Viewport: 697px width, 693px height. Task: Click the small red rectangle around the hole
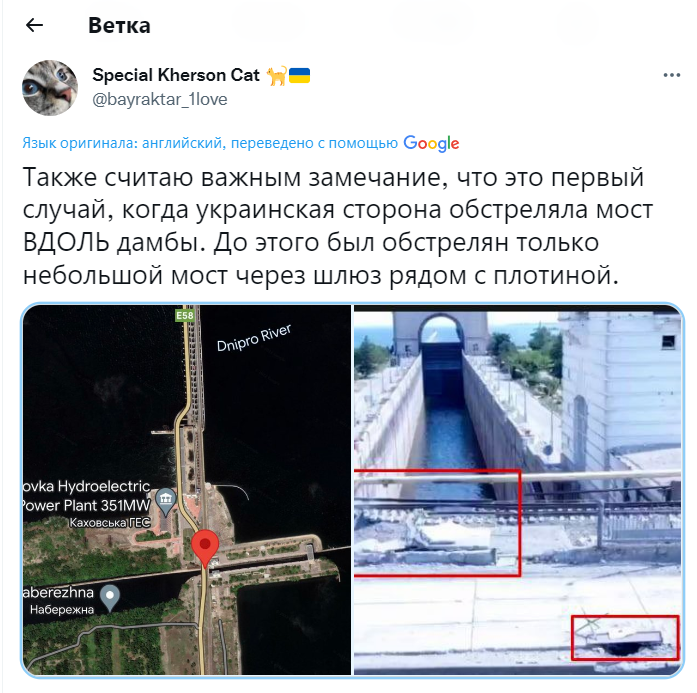pyautogui.click(x=625, y=637)
